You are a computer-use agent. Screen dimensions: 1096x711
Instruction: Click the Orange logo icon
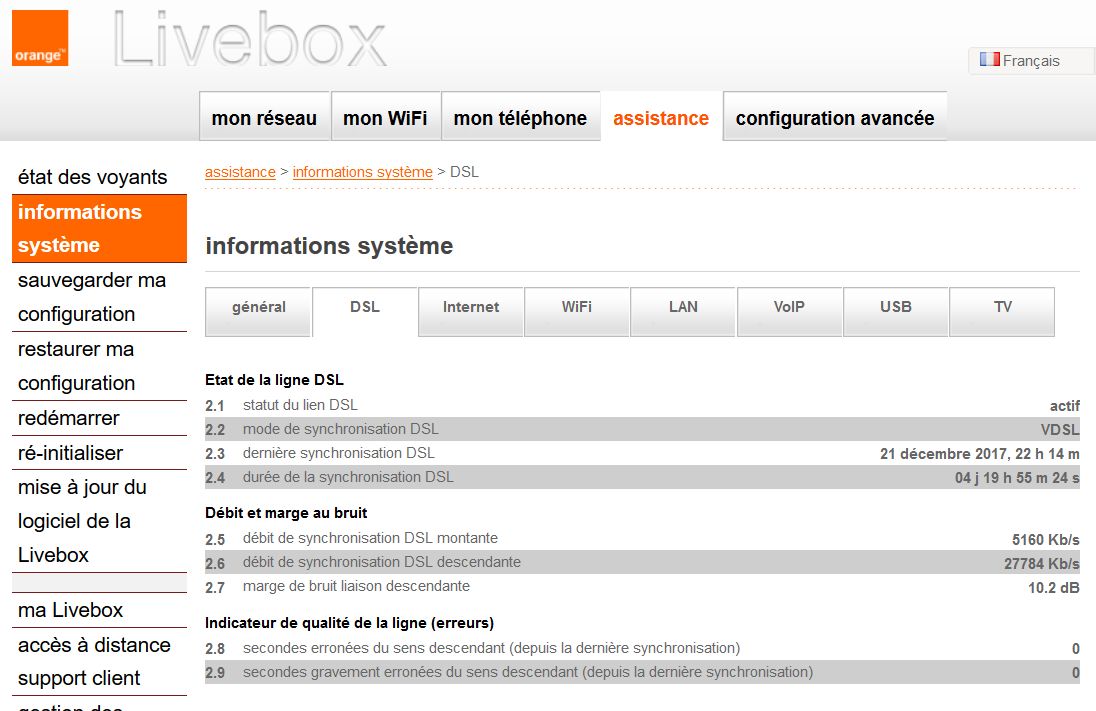(x=40, y=38)
